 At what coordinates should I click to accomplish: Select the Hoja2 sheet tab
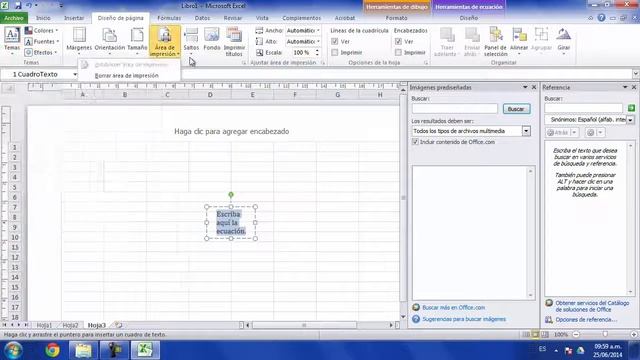(70, 325)
